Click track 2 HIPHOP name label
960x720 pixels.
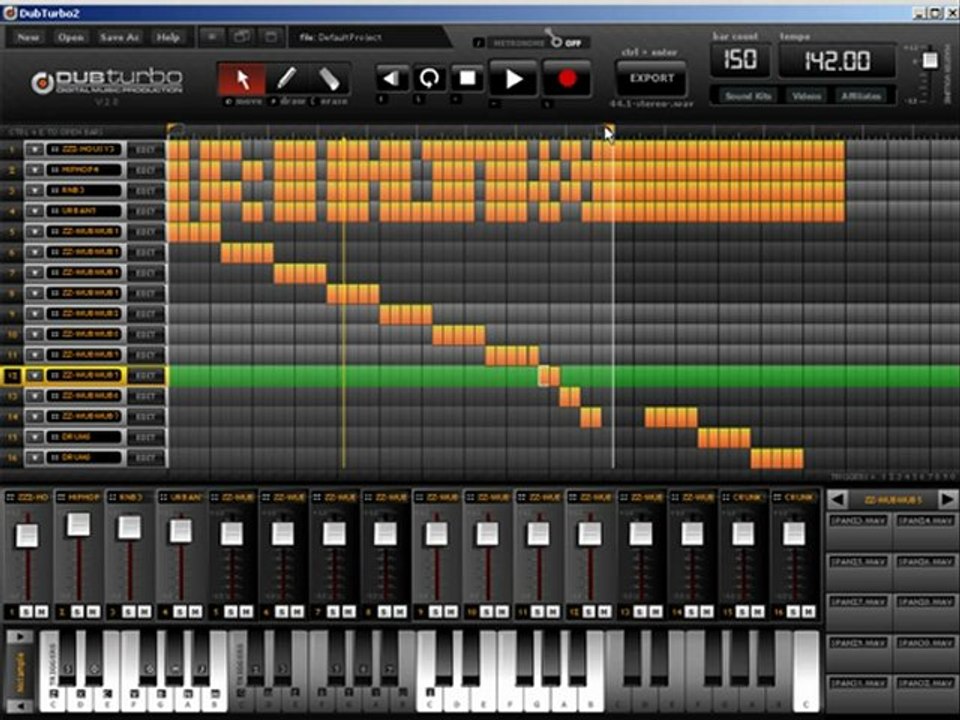click(84, 170)
